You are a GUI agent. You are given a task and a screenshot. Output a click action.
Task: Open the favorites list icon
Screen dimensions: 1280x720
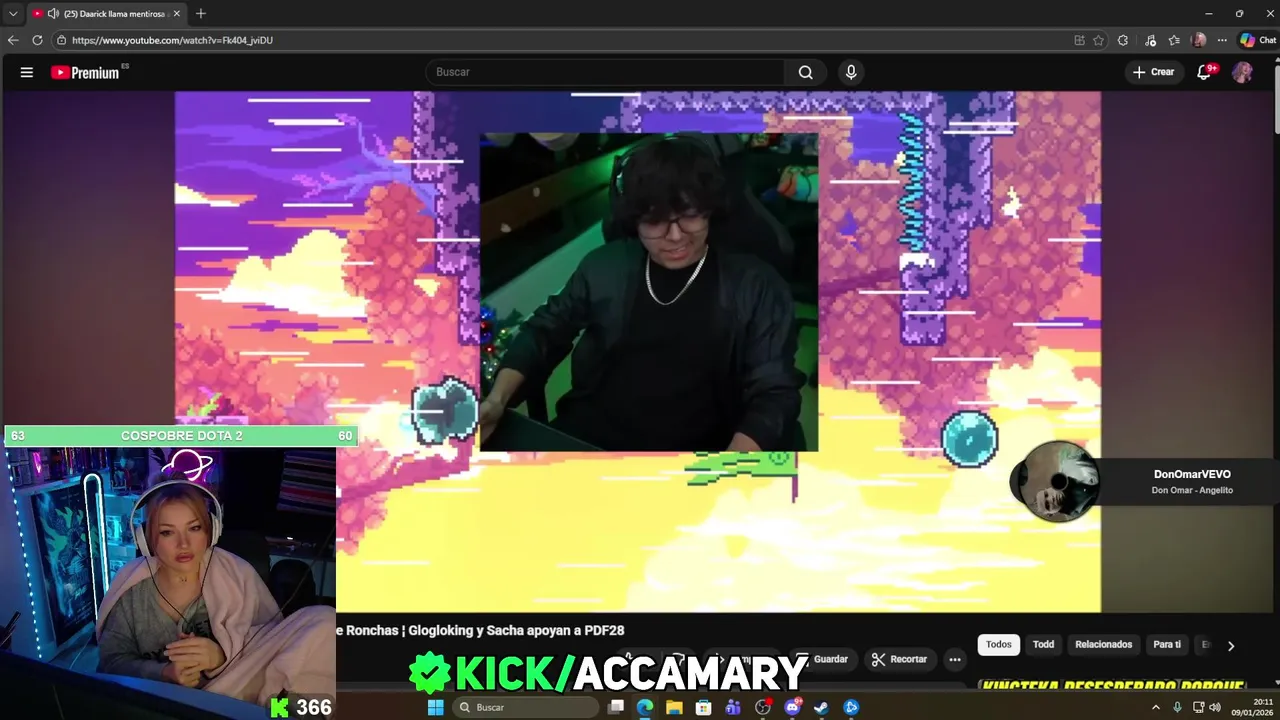coord(1174,40)
